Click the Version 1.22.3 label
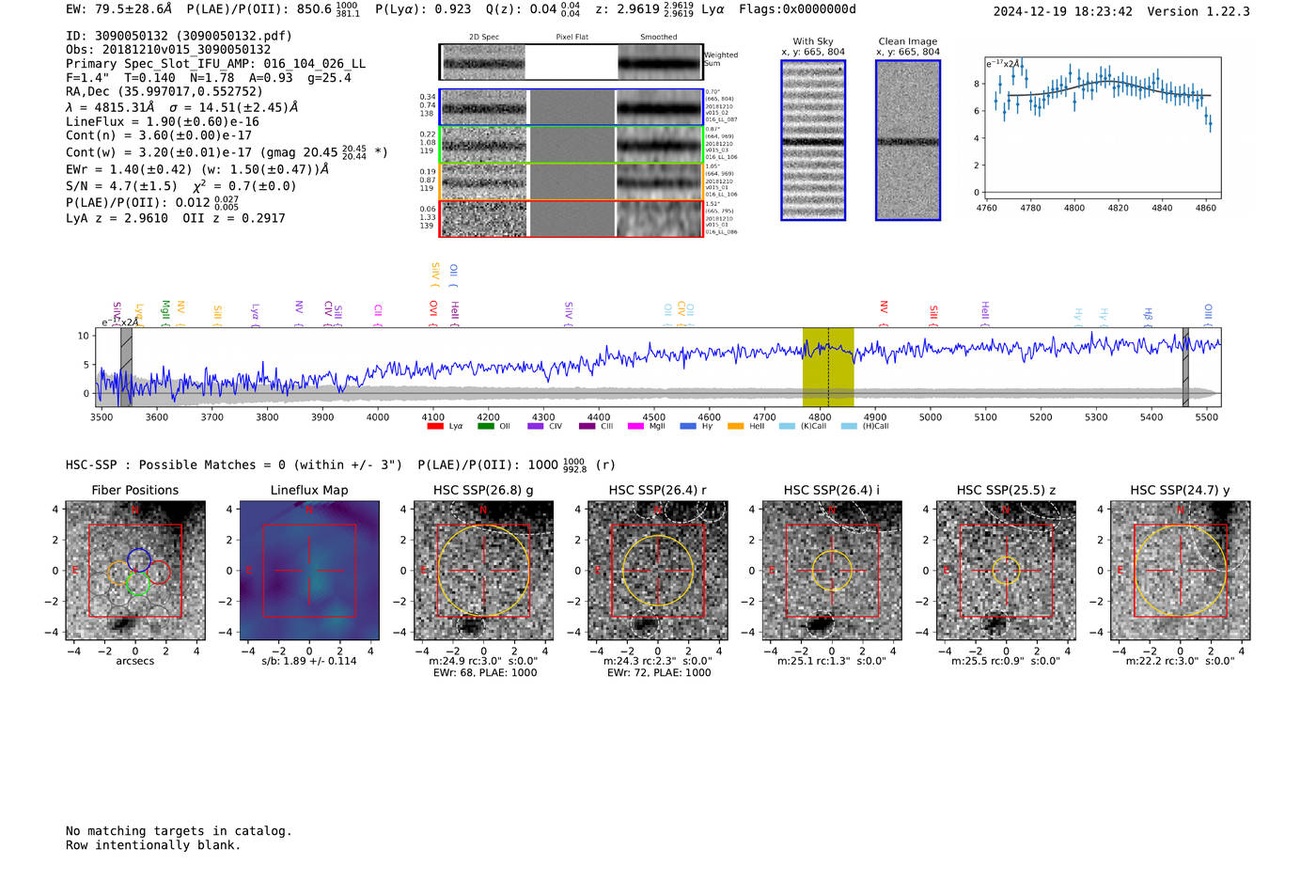Viewport: 1316px width, 896px height. [x=1198, y=11]
